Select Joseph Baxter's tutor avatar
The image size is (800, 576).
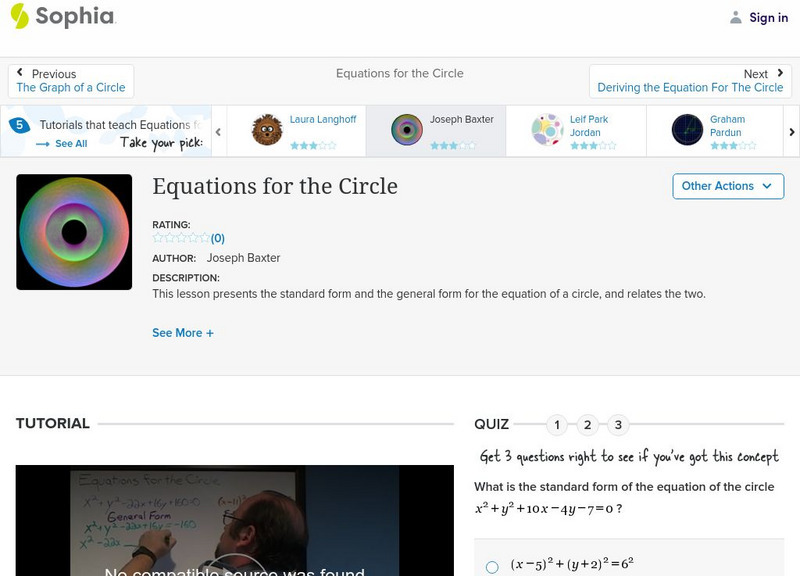[406, 130]
